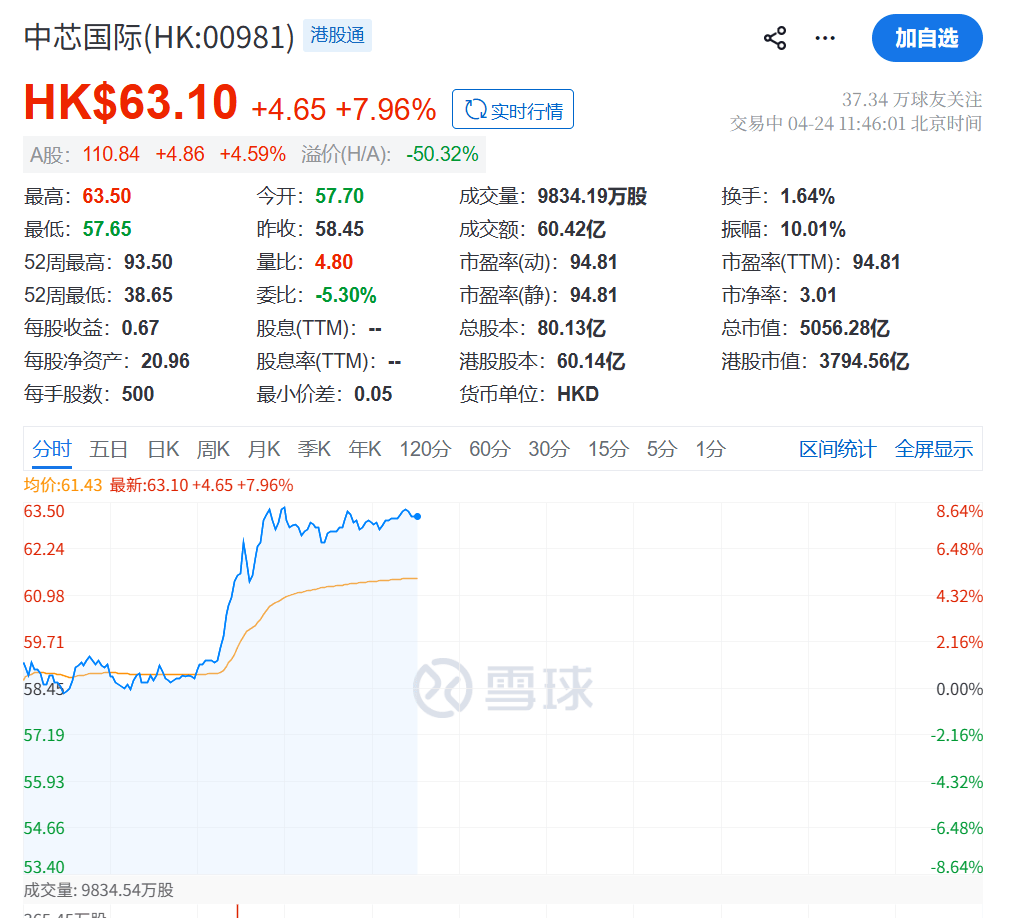
Task: Click 全屏显示 to view fullscreen
Action: [933, 449]
